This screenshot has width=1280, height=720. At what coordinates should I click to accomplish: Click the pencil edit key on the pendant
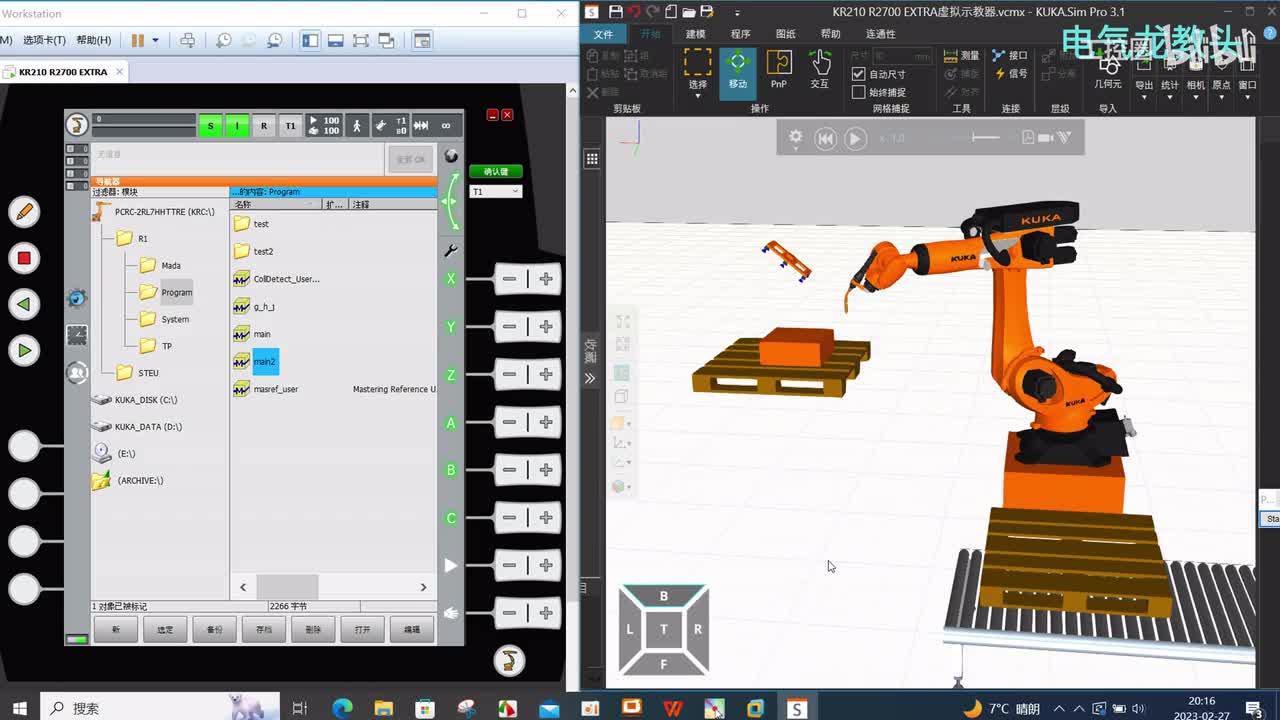click(24, 211)
